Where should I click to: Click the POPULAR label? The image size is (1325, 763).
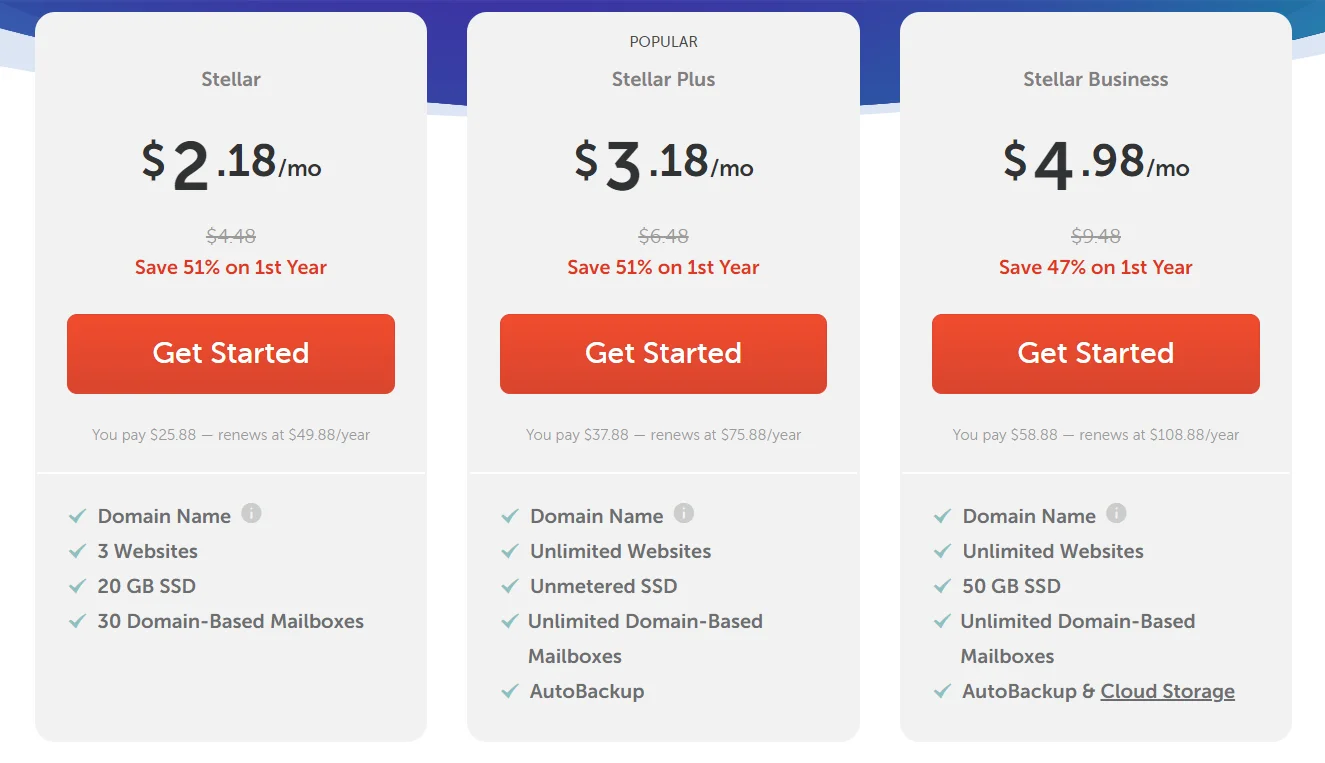coord(664,42)
